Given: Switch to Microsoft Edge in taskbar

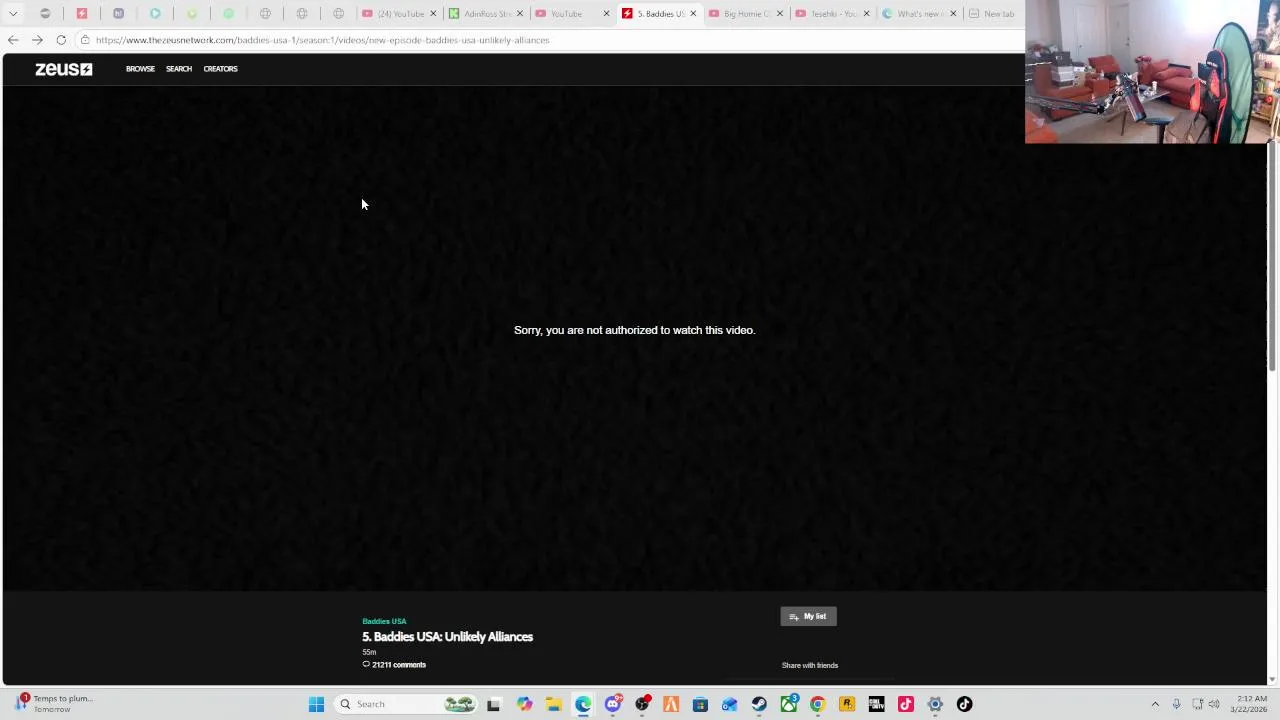Looking at the screenshot, I should (583, 704).
